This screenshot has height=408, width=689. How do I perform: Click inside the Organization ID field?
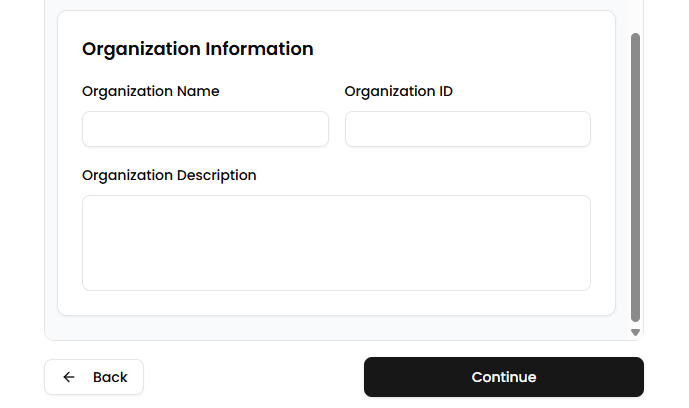(x=467, y=129)
